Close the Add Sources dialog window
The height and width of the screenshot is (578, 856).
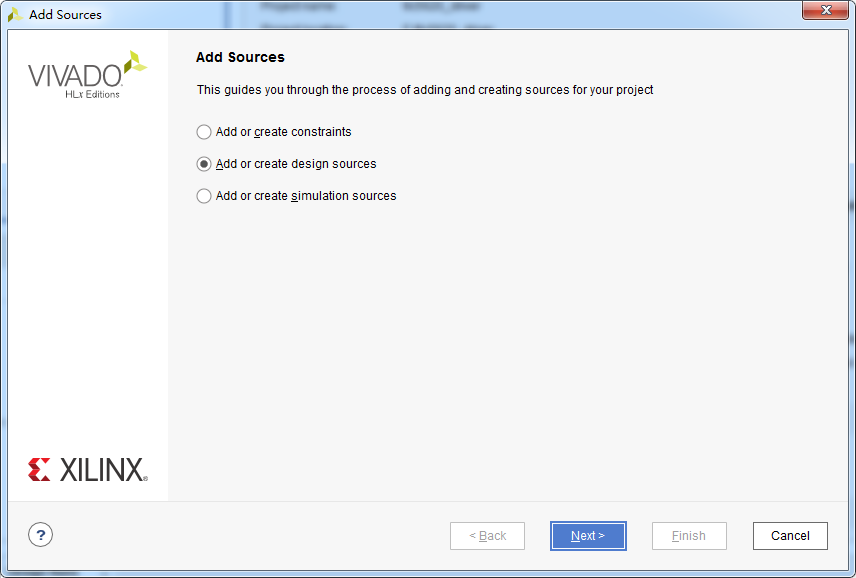[825, 11]
